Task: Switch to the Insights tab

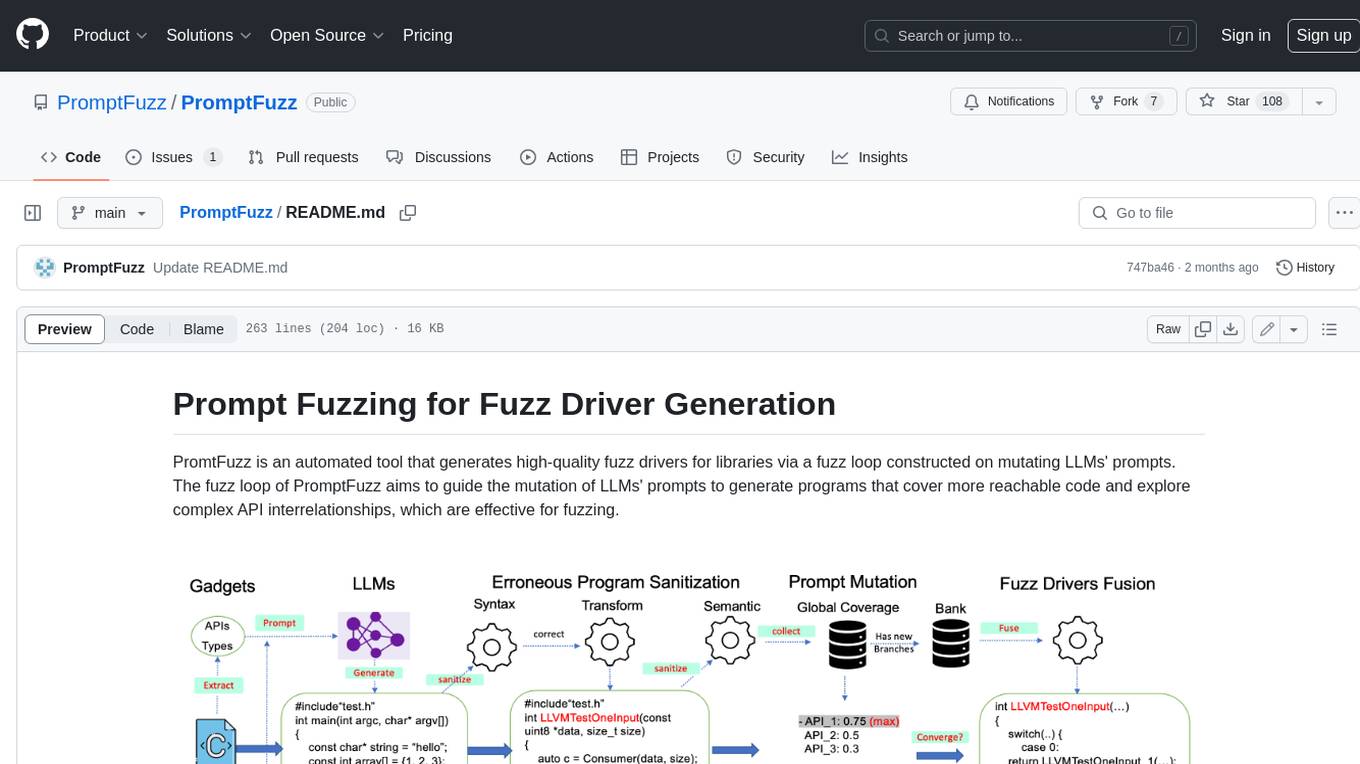Action: click(870, 157)
